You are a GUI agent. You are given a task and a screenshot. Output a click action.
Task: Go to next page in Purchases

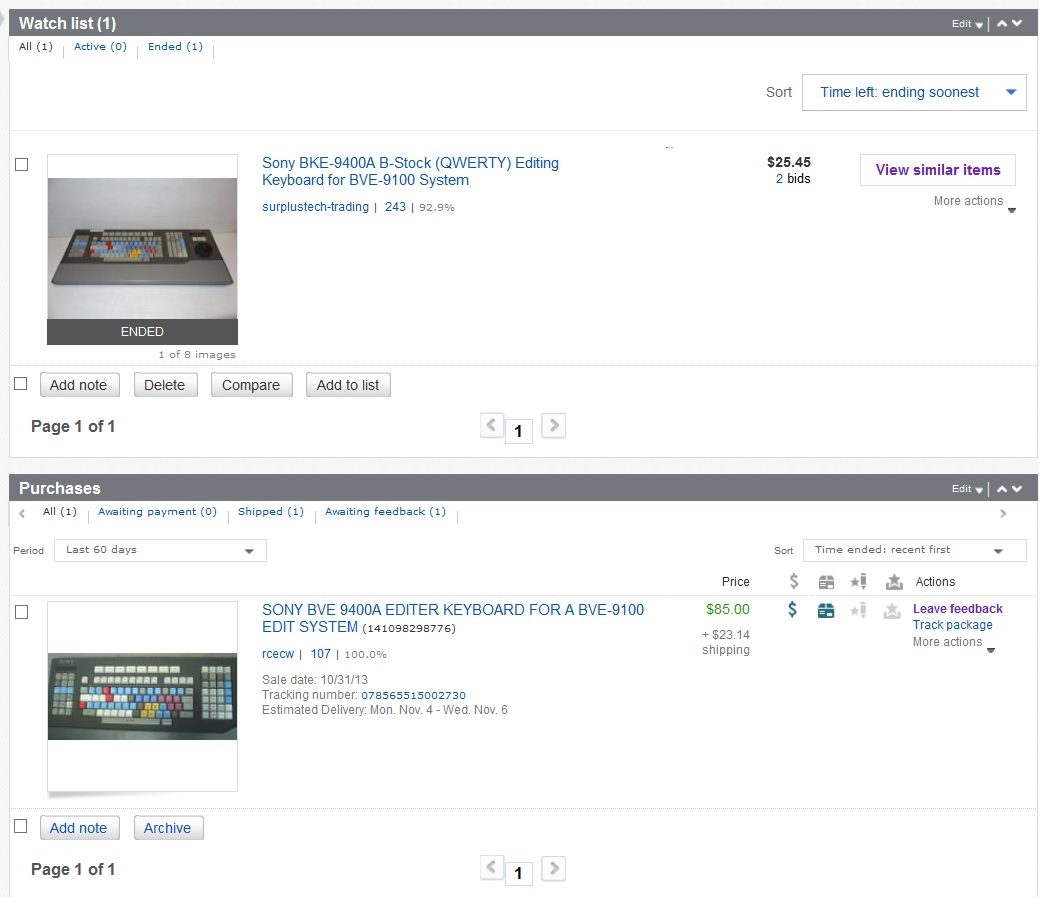(554, 868)
